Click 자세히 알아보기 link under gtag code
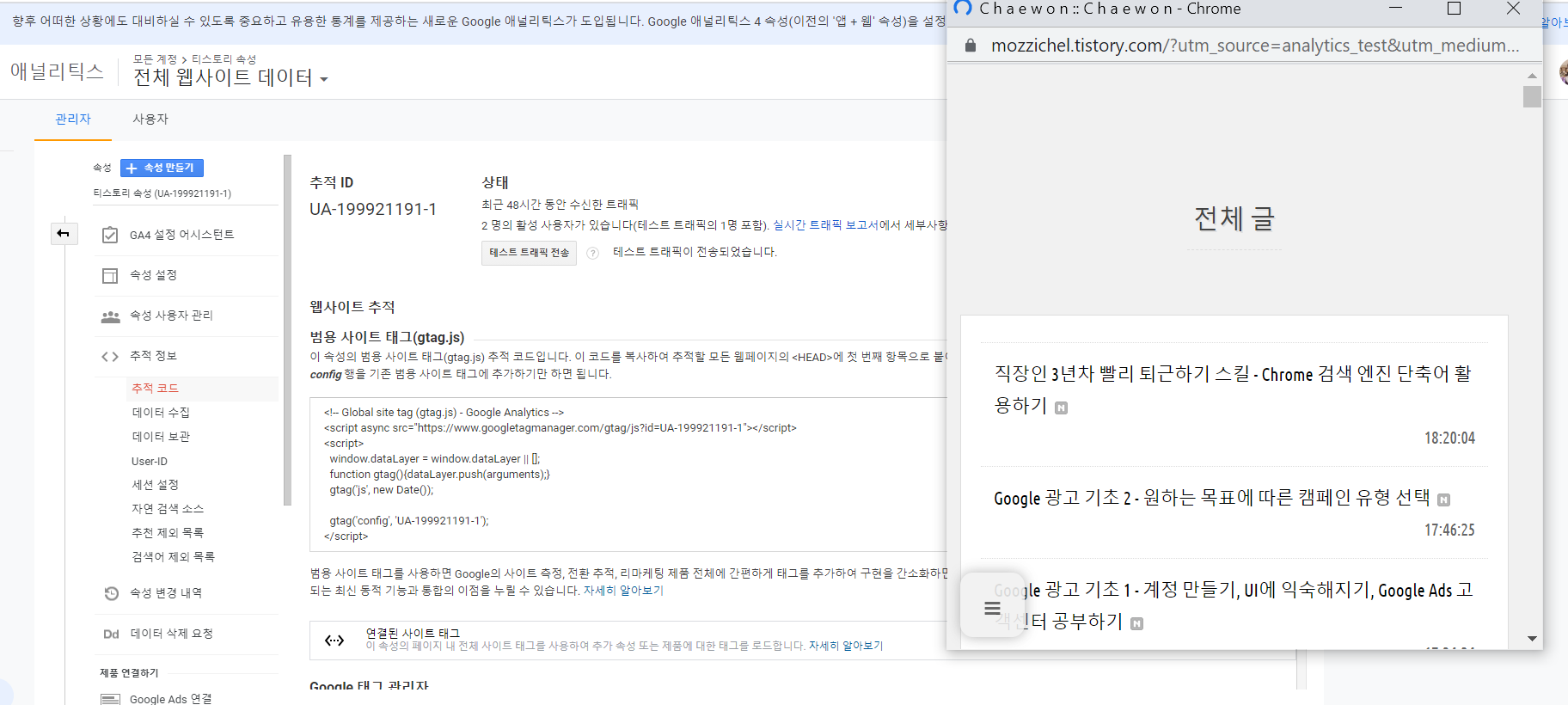 (623, 591)
